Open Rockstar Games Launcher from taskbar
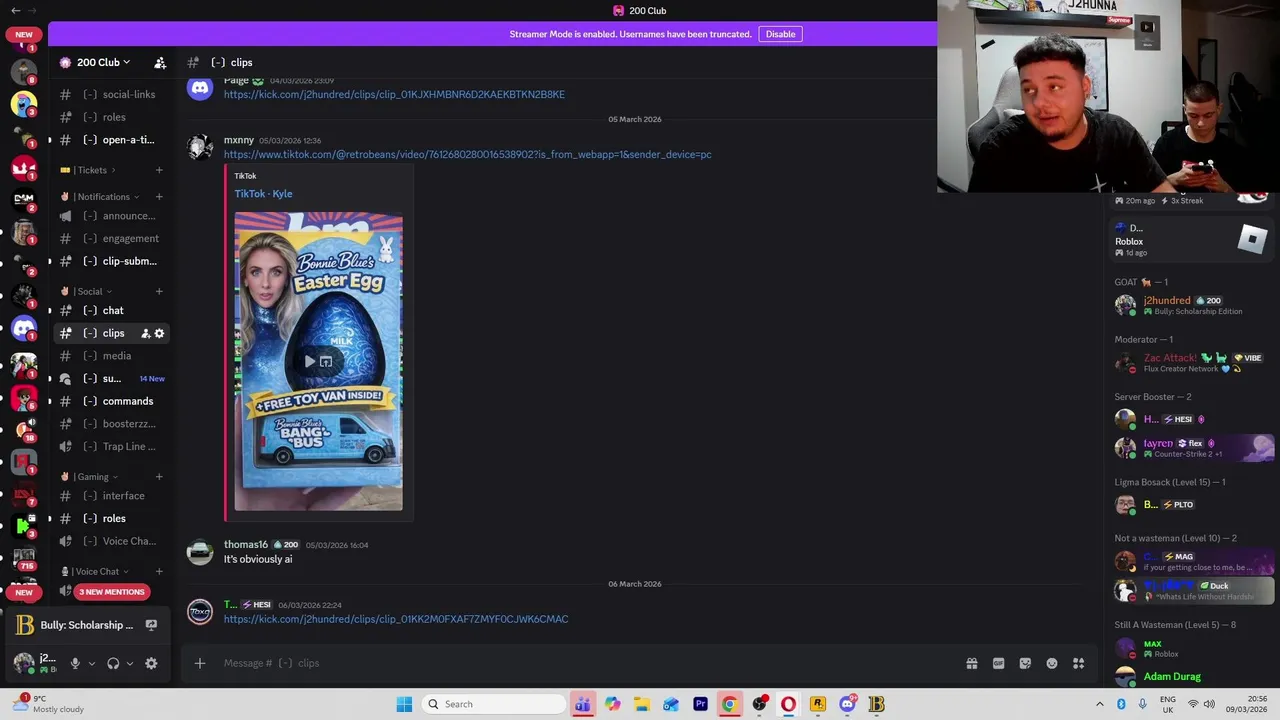Screen dimensions: 1280x720 (x=817, y=704)
